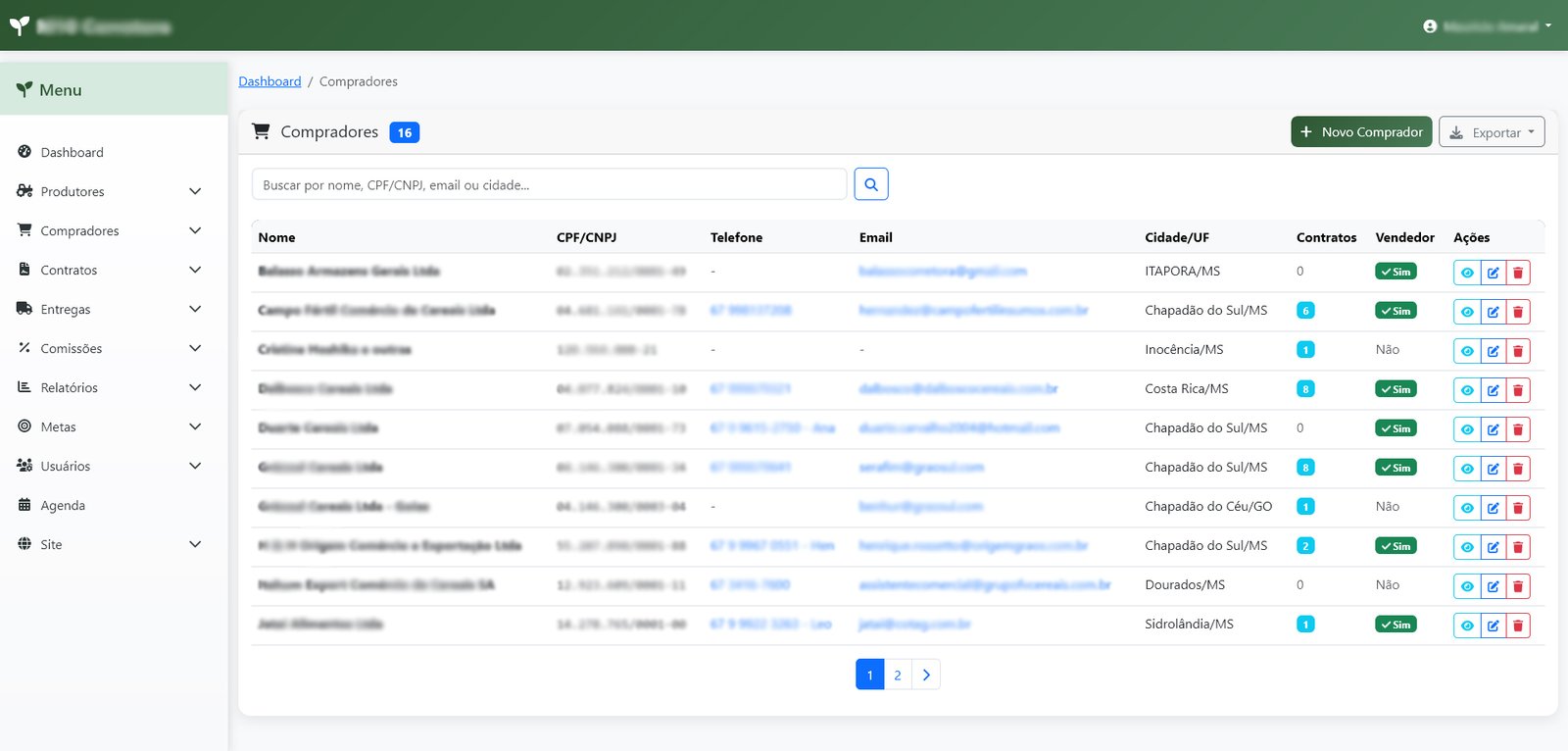Screen dimensions: 1568x751
Task: Open Relatórios in the sidebar
Action: [69, 387]
